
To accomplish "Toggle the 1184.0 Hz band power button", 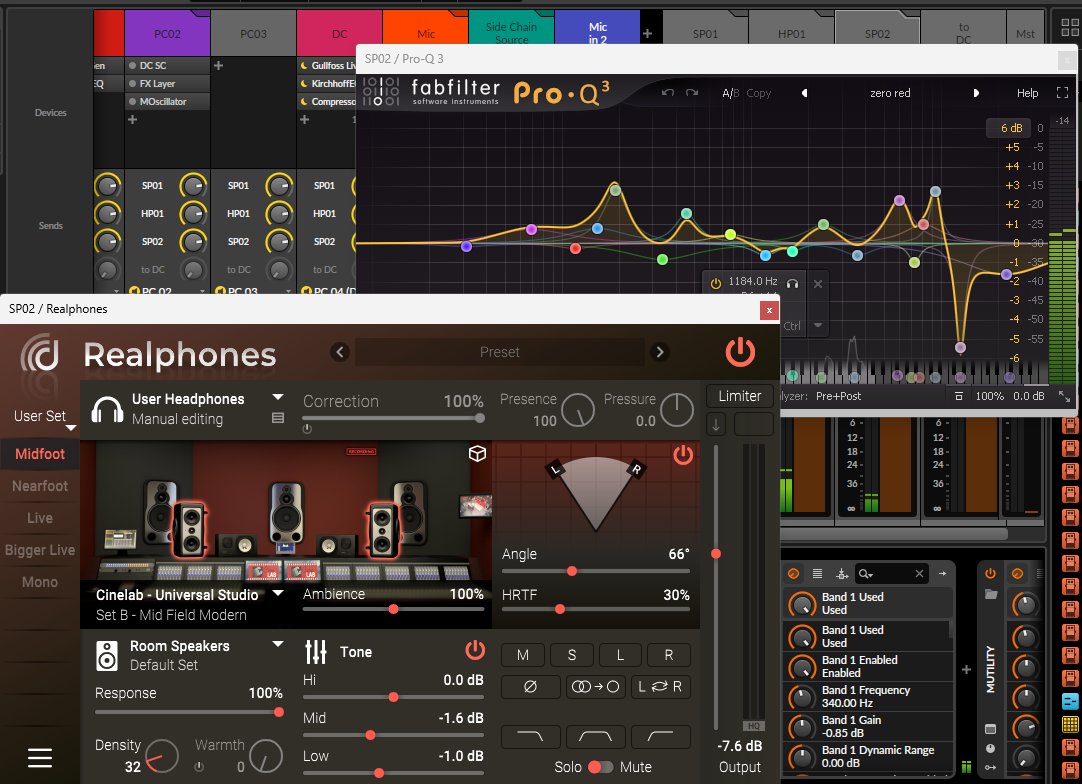I will pos(716,283).
